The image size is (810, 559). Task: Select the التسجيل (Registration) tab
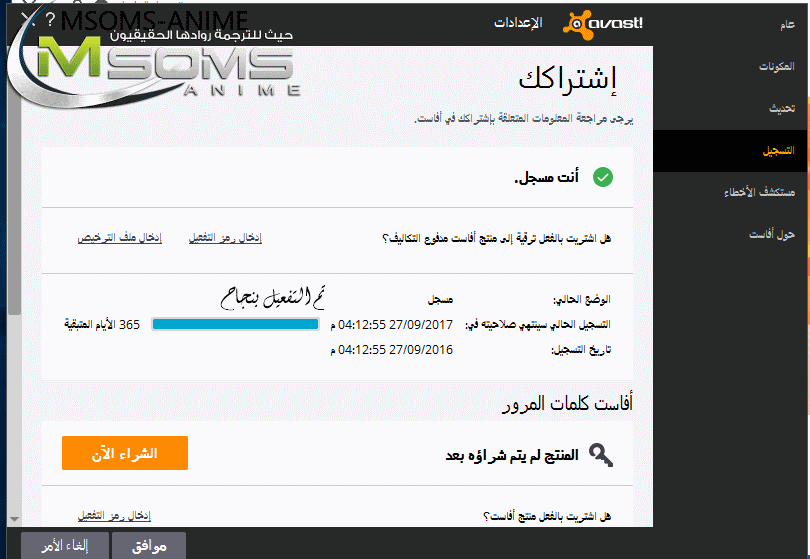click(x=778, y=150)
